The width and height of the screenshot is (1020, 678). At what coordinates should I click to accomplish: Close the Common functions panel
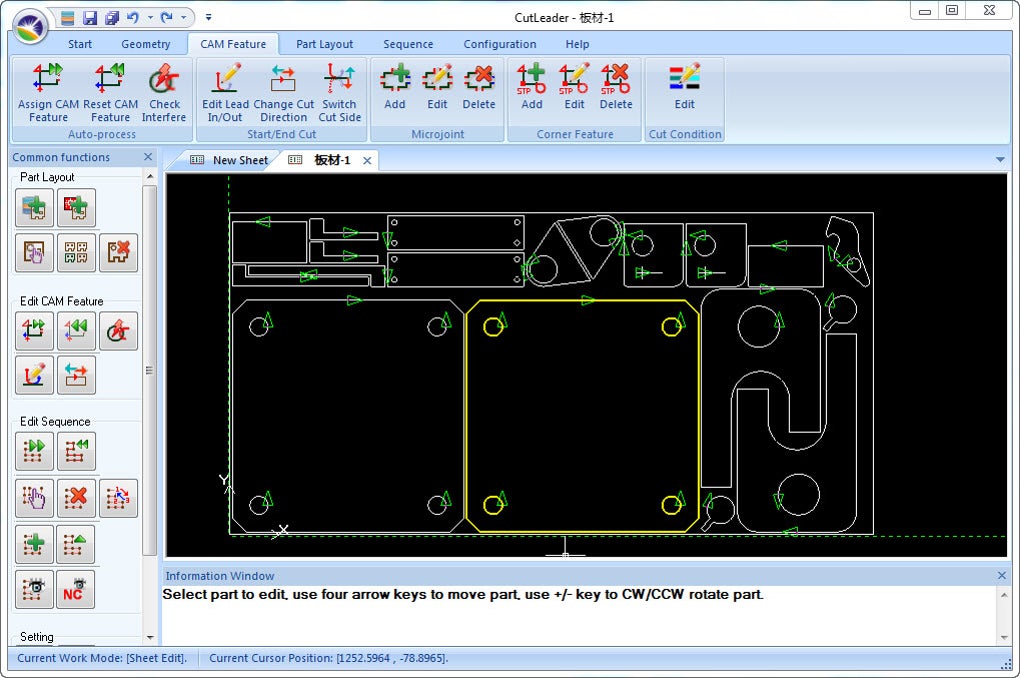(x=148, y=157)
